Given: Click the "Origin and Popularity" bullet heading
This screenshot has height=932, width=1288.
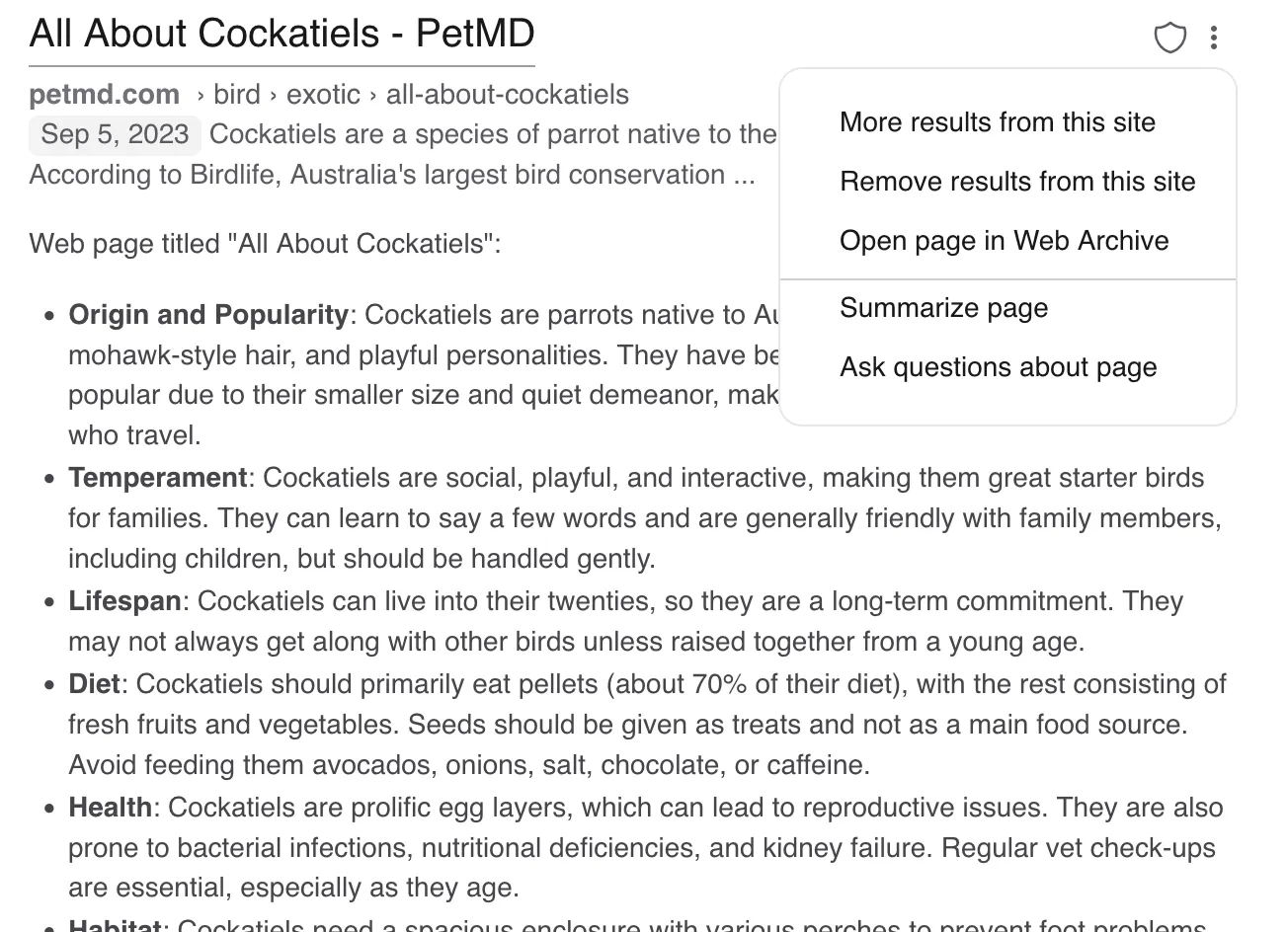Looking at the screenshot, I should pos(208,315).
